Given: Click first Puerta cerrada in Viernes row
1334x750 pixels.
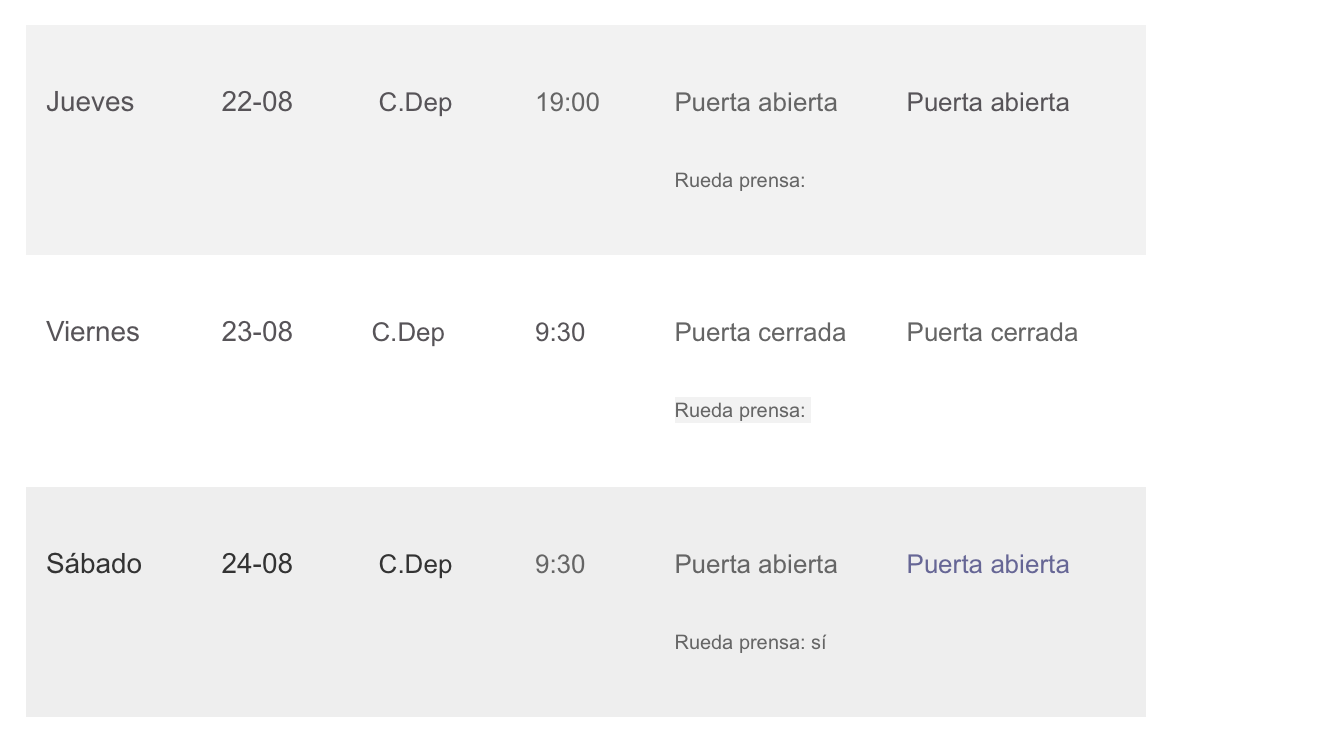Looking at the screenshot, I should 760,333.
